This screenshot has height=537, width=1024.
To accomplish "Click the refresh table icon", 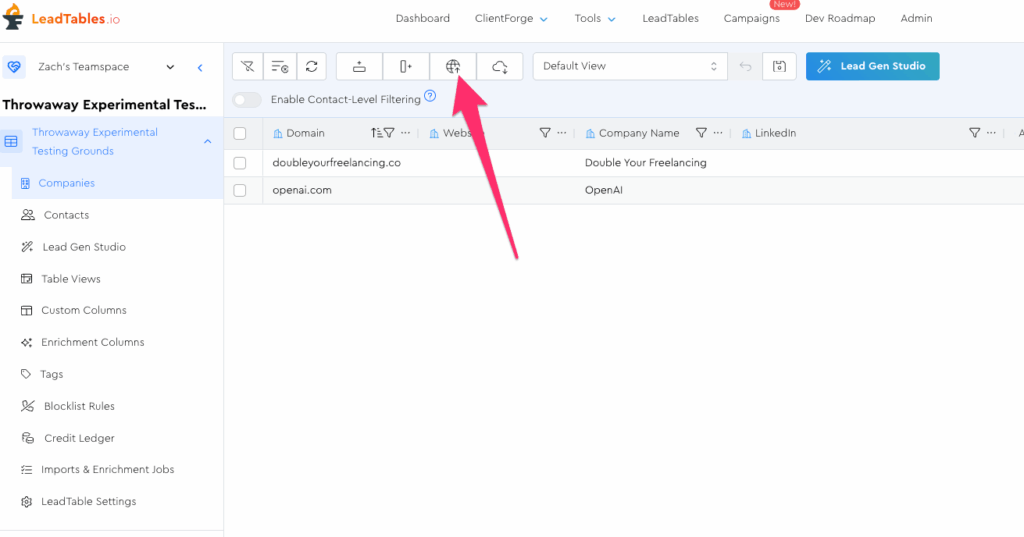I will (x=312, y=67).
